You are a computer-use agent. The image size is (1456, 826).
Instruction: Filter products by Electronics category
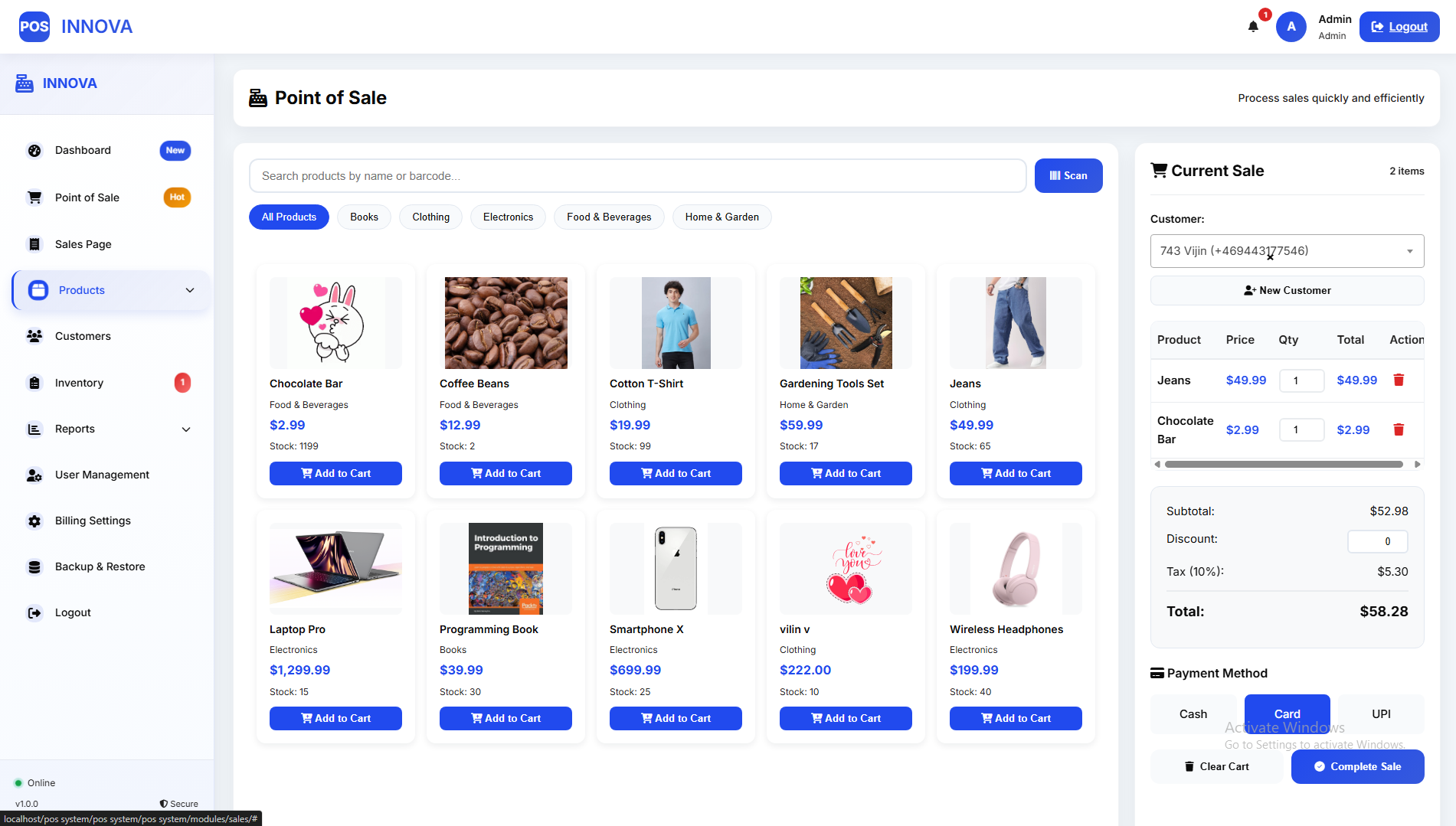tap(508, 217)
